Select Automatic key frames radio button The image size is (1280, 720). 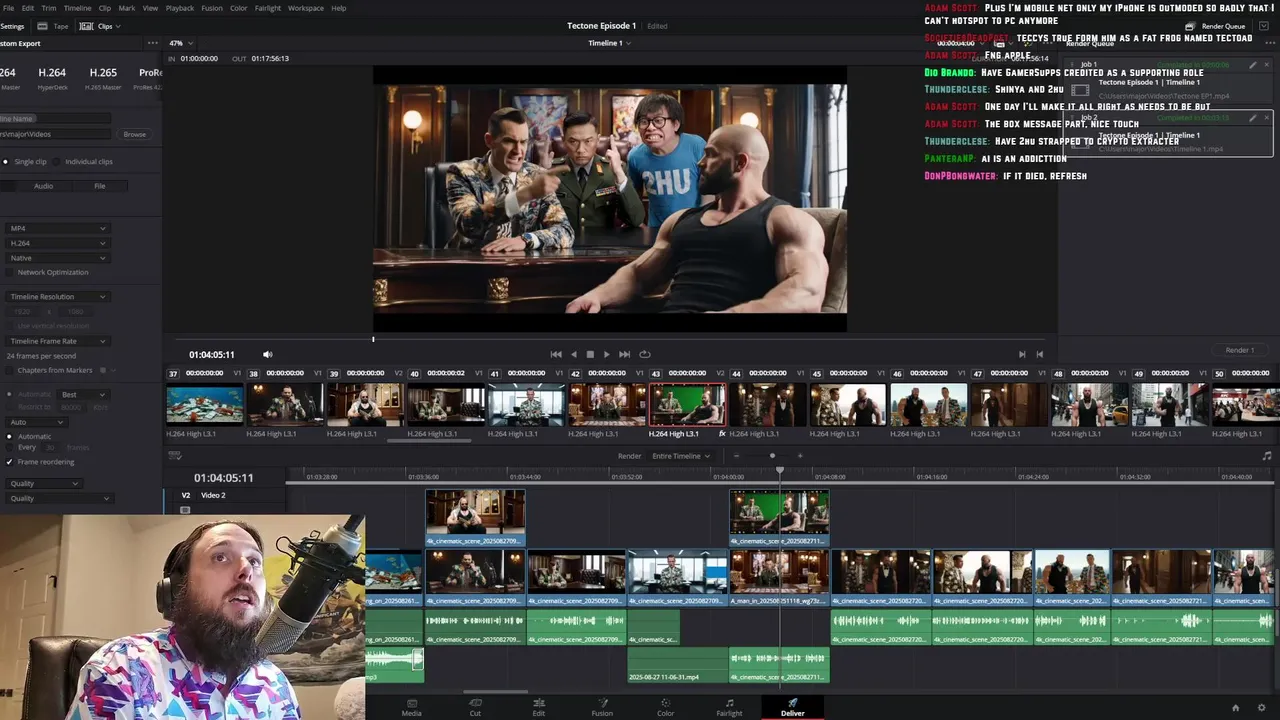(x=10, y=436)
